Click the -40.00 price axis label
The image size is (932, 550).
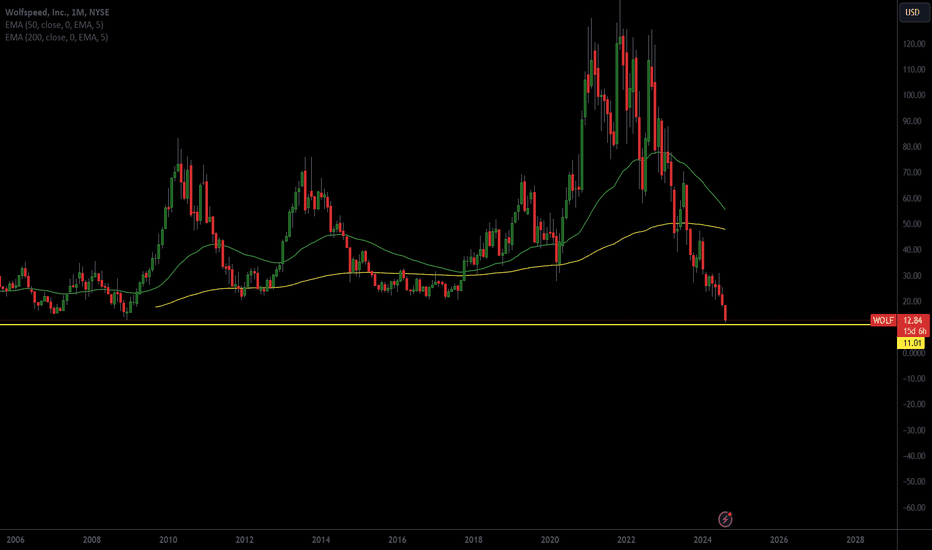tap(914, 456)
